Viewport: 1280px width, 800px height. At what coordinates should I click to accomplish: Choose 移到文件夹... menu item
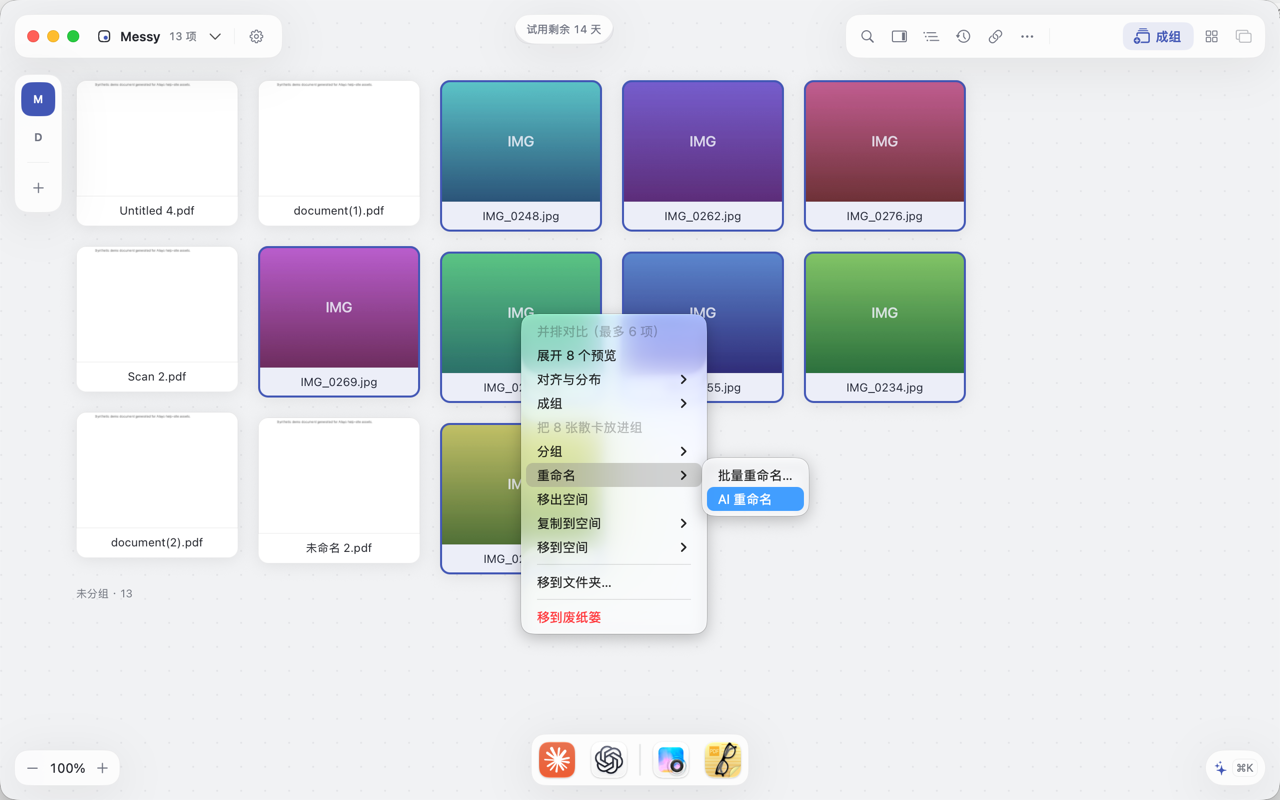(613, 582)
